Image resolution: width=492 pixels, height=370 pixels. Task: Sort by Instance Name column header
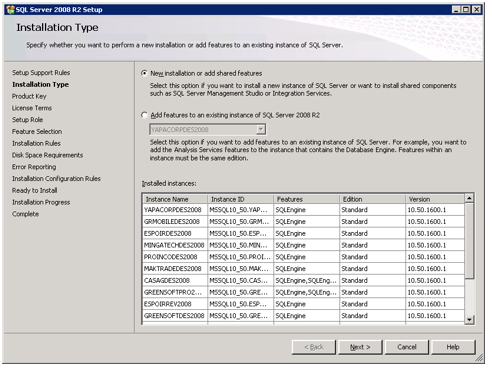tap(175, 199)
